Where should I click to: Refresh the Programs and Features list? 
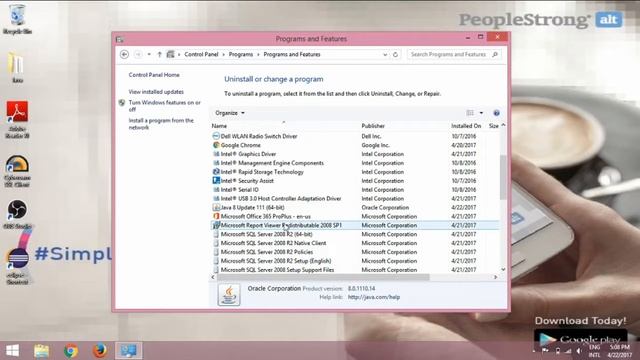[x=395, y=54]
